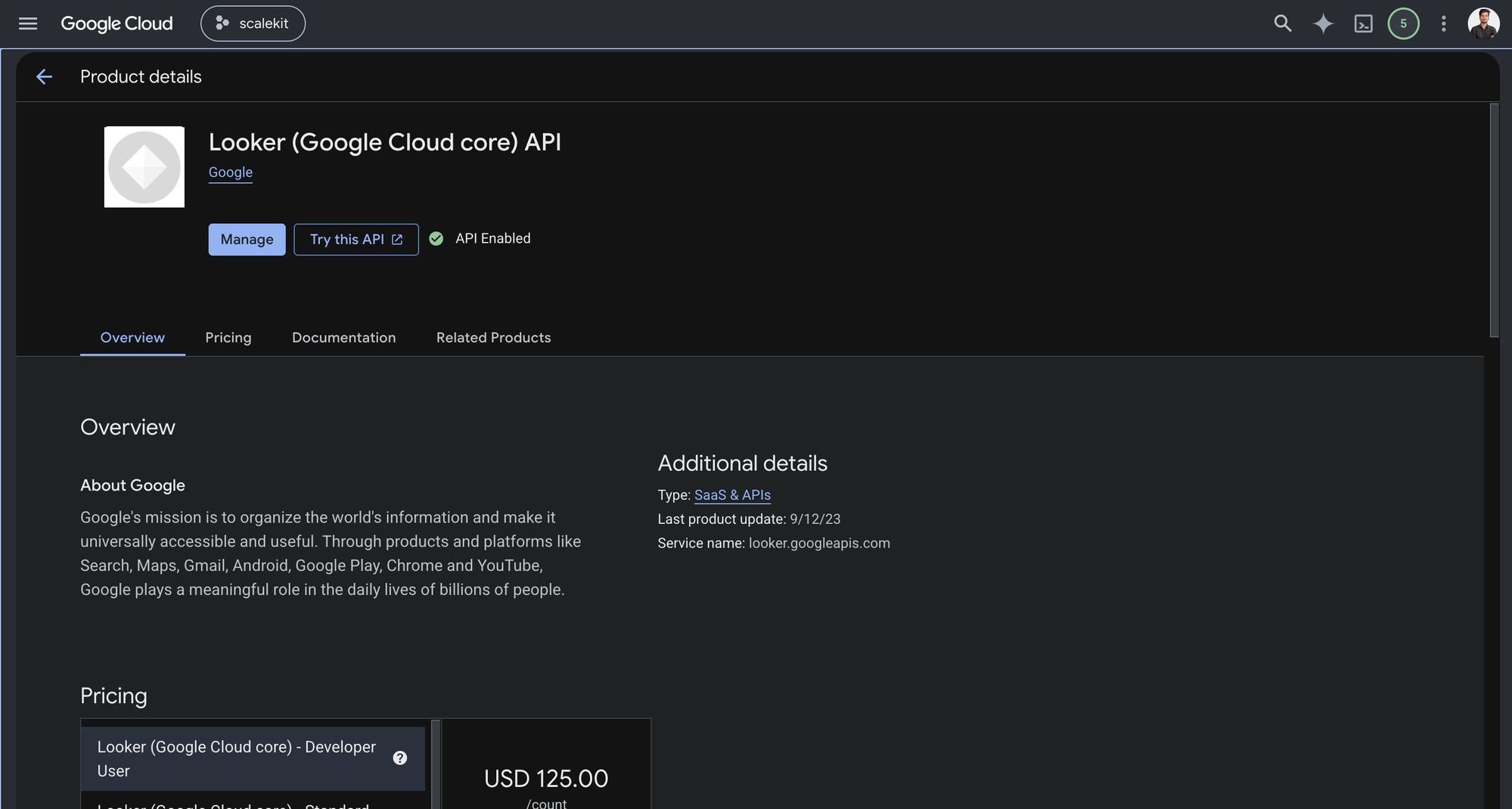Click the help icon beside Developer User
The width and height of the screenshot is (1512, 809).
pos(400,758)
